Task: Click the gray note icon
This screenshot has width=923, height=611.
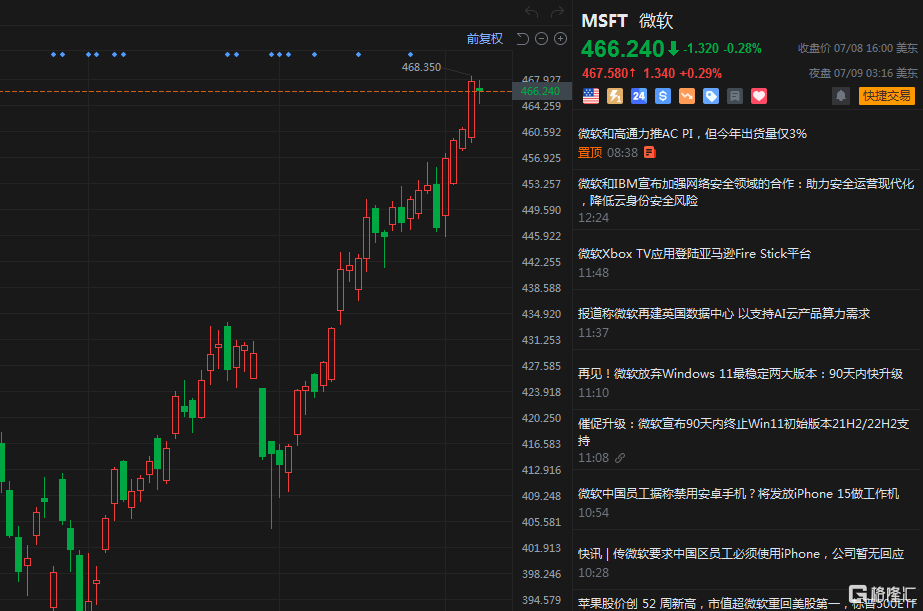Action: coord(735,96)
